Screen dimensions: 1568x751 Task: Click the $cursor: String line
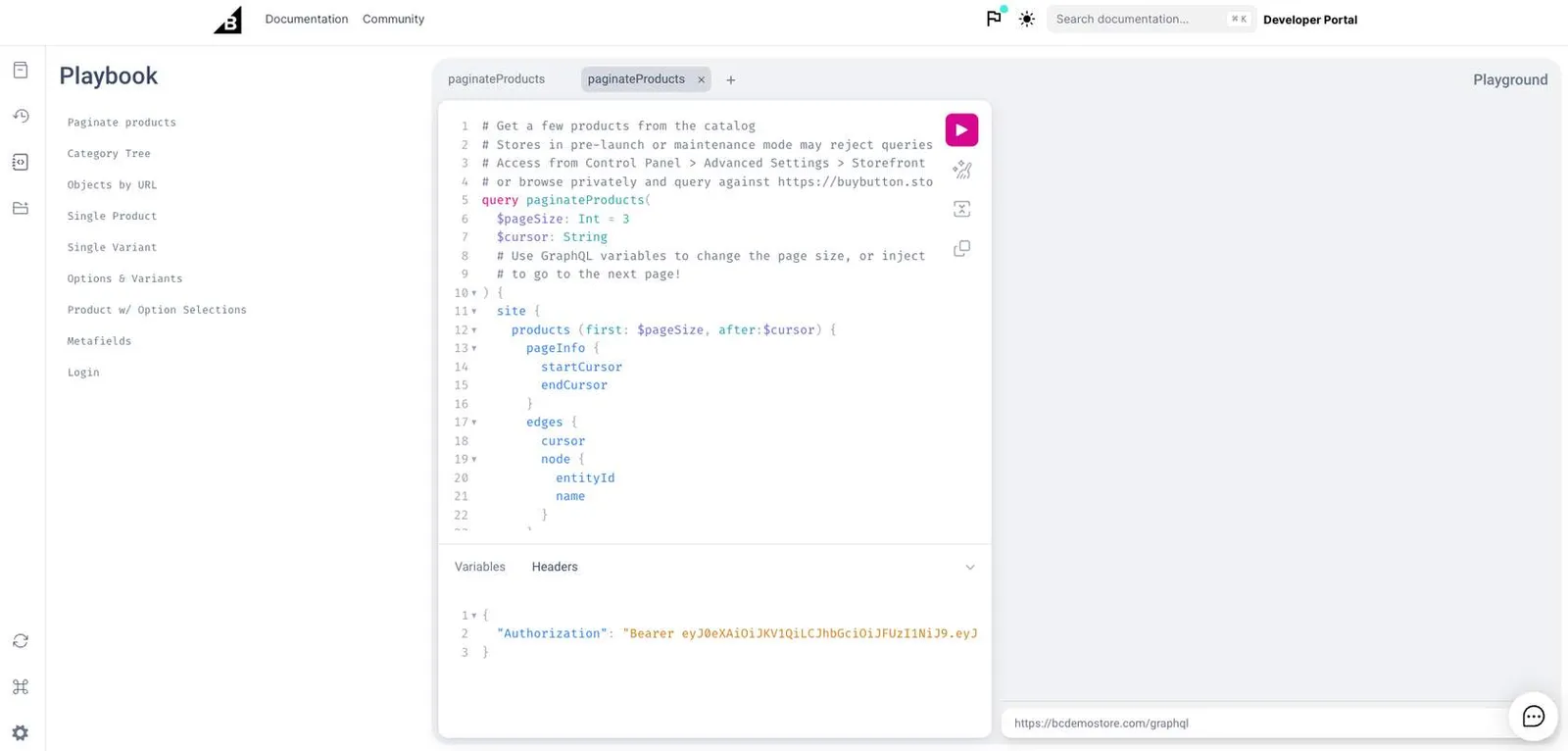(x=552, y=237)
